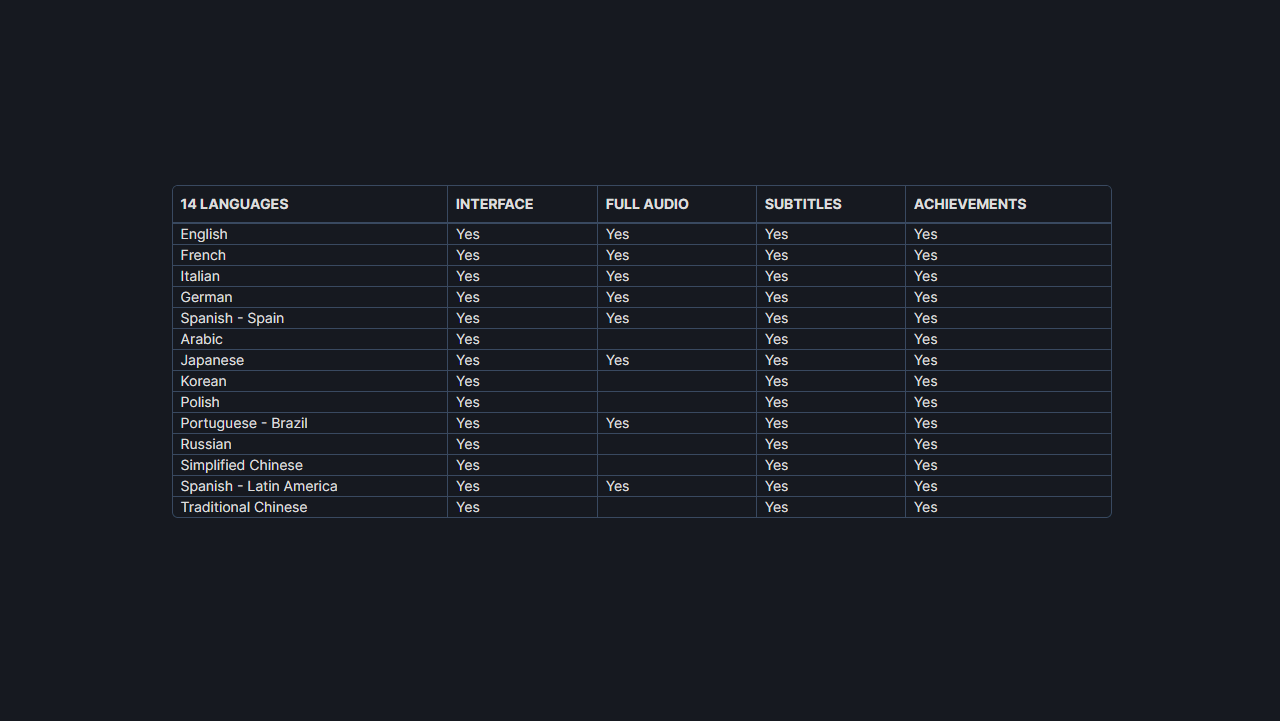Click the Achievements "Yes" for Japanese
Screen dimensions: 1280x721
(925, 360)
